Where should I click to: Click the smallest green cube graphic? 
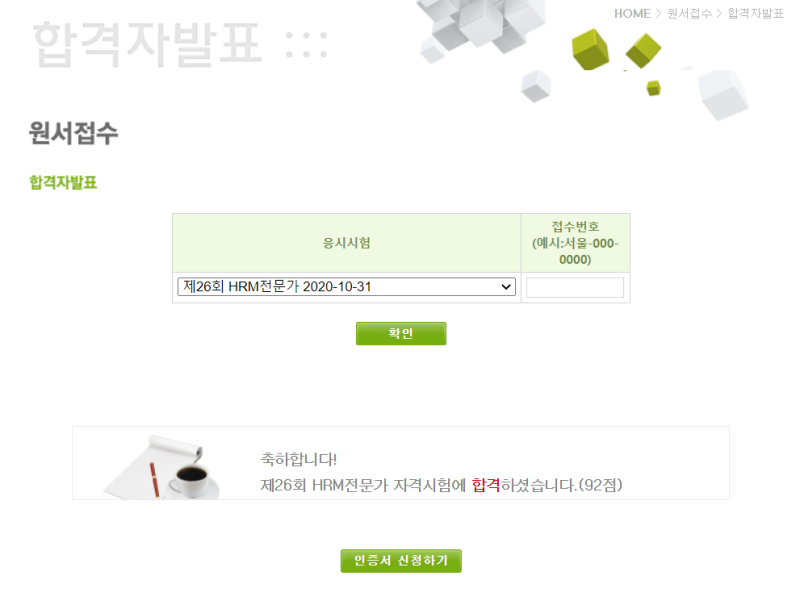[654, 88]
